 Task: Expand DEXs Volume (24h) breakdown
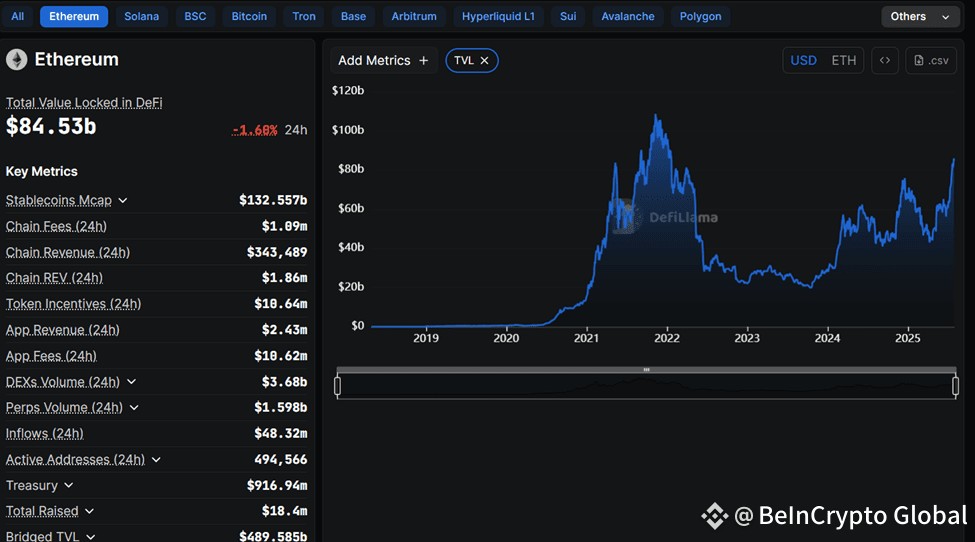tap(131, 382)
